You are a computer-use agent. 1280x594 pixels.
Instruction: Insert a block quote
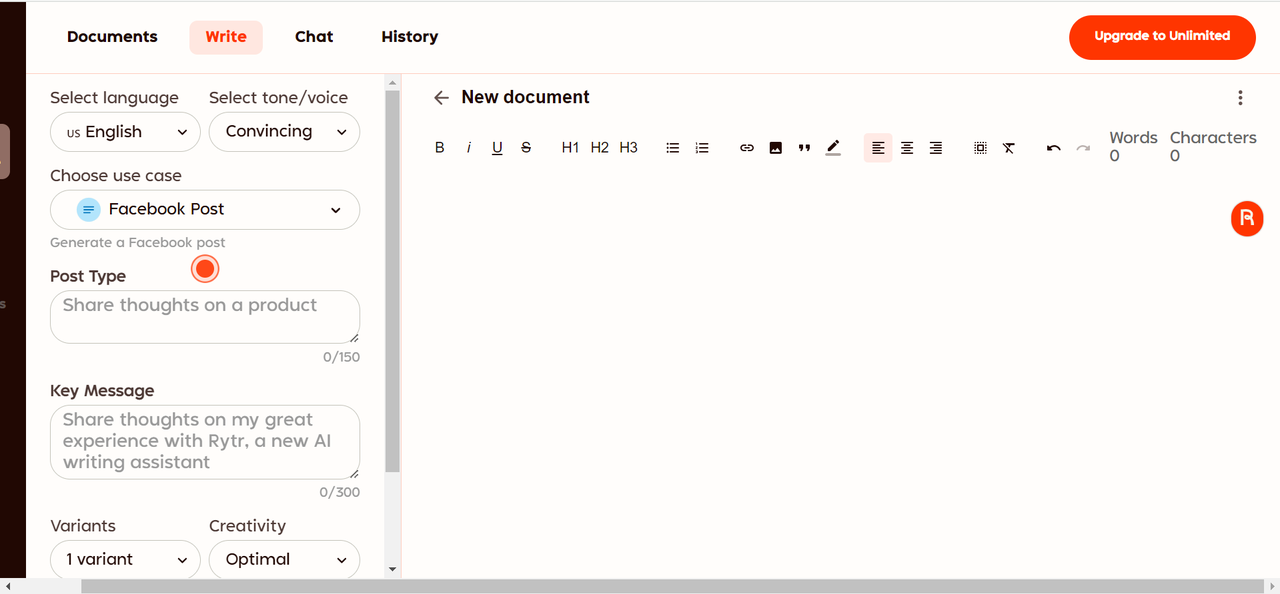804,148
